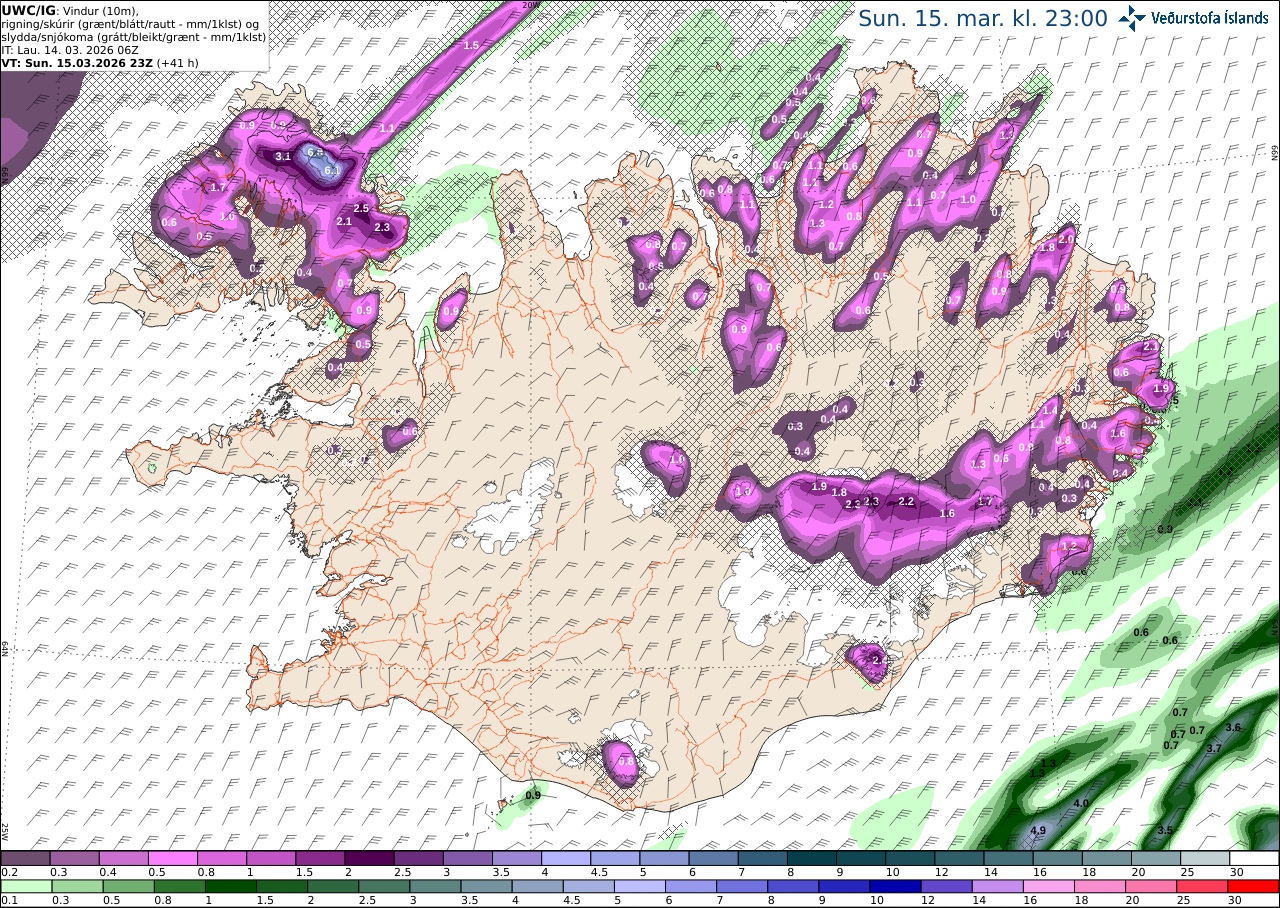Screen dimensions: 1280x908
Task: Pick the darkest purple swatch in the upper legend row
Action: tap(369, 858)
